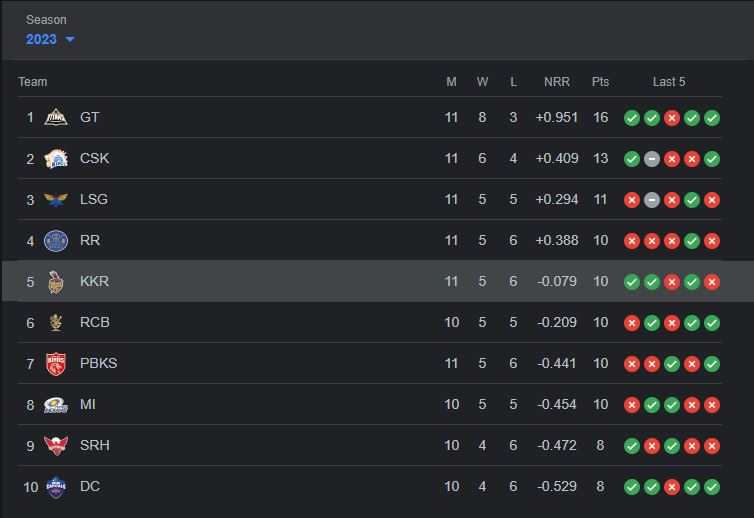Click the Last 5 column header
754x518 pixels.
coord(669,82)
